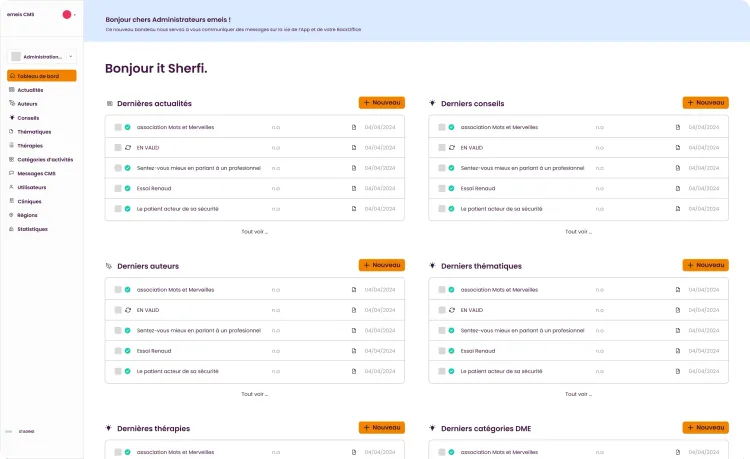The image size is (750, 459).
Task: Click the pen icon beside Auteurs
Action: [11, 103]
